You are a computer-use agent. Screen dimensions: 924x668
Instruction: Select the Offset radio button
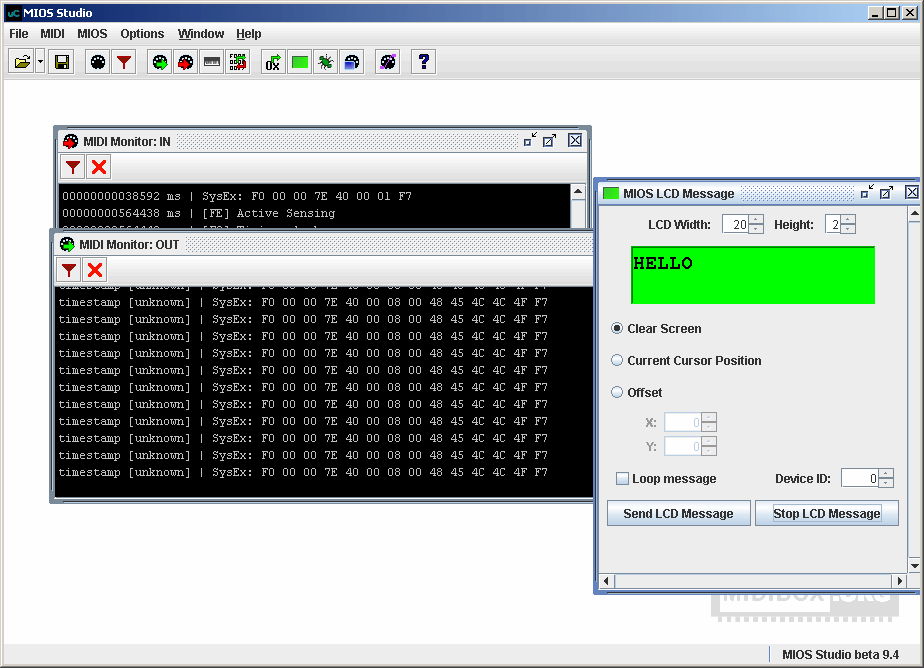point(617,392)
